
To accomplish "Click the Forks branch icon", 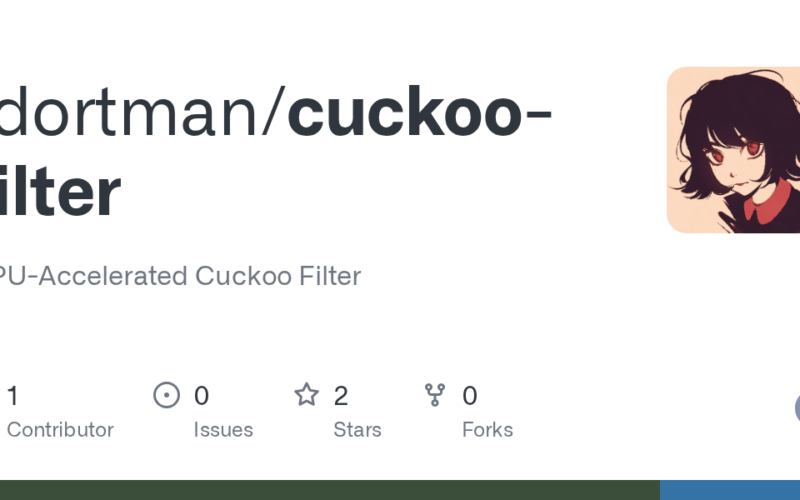I will coord(435,395).
